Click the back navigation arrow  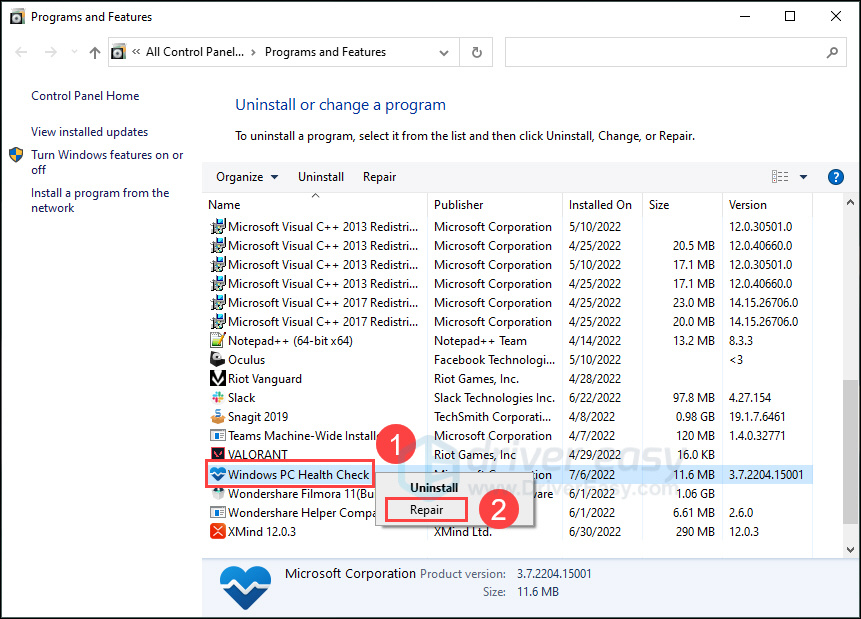point(21,52)
